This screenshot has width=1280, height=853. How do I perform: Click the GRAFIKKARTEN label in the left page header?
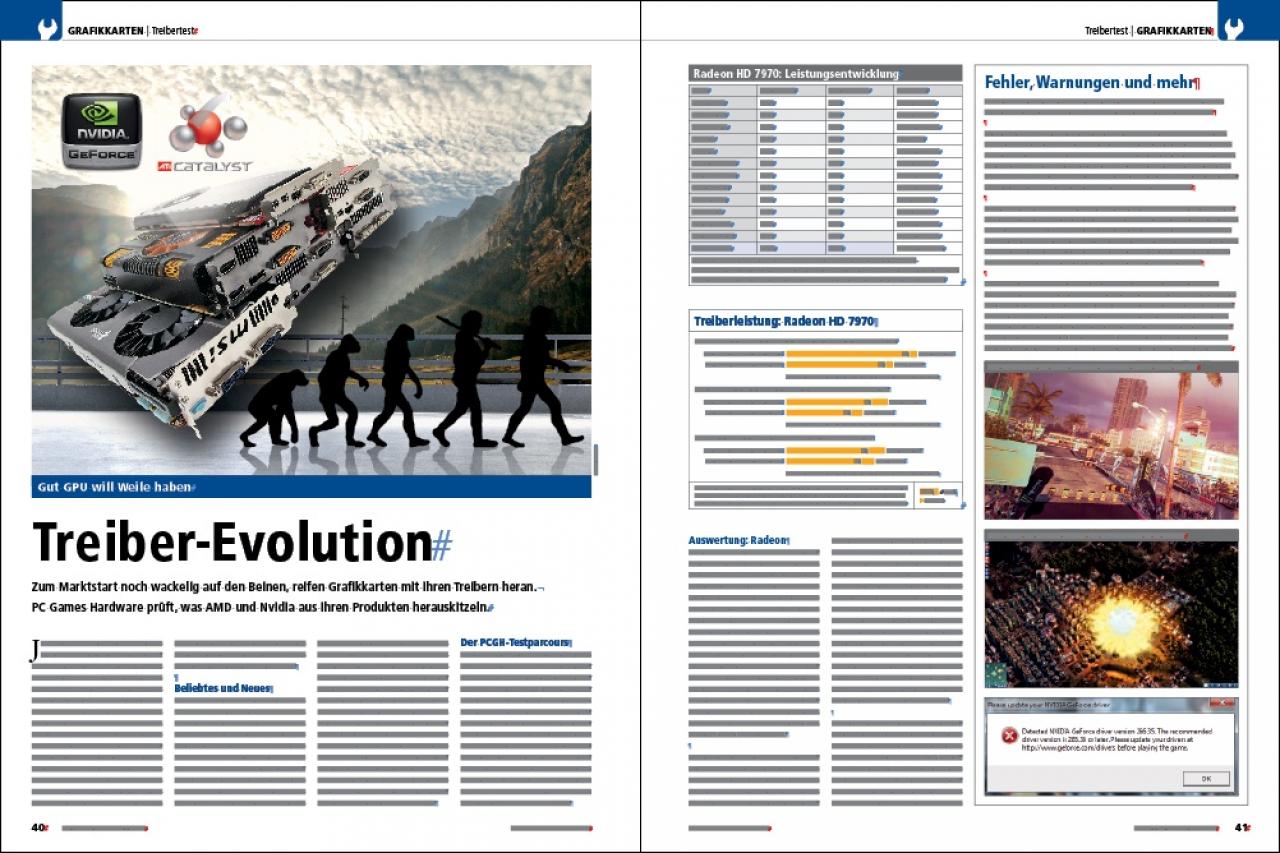pyautogui.click(x=106, y=31)
